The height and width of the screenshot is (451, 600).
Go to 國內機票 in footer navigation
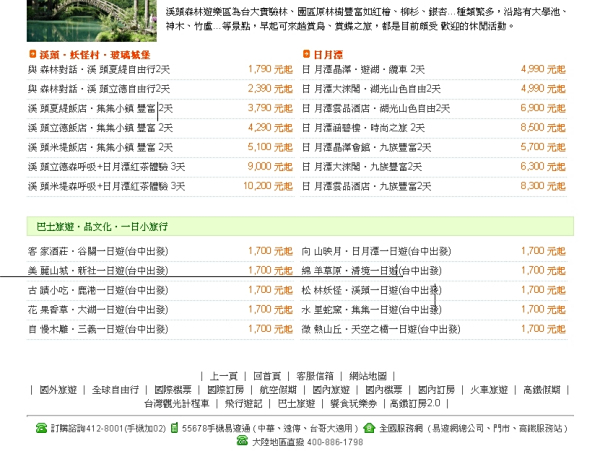click(x=384, y=390)
